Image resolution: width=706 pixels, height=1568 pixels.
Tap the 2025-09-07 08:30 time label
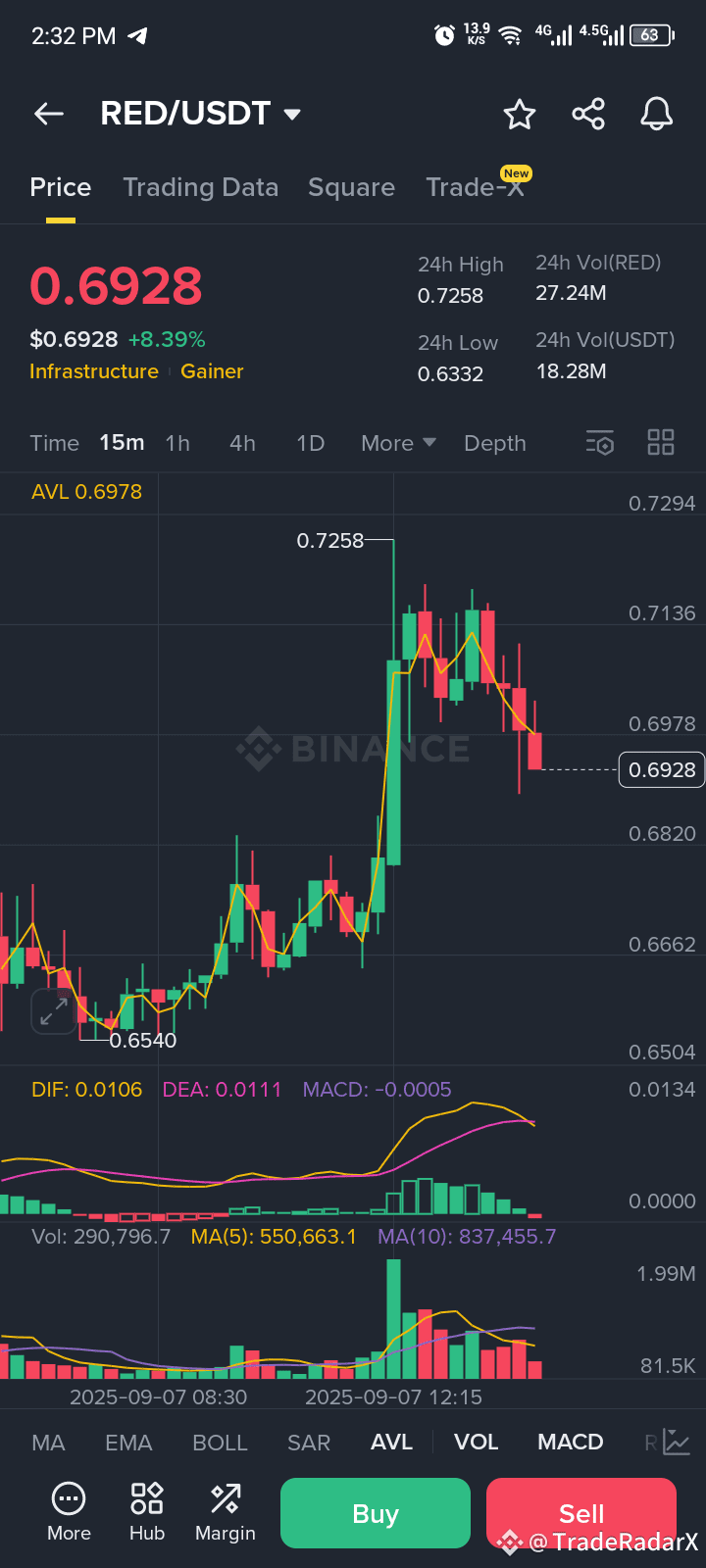[158, 1397]
